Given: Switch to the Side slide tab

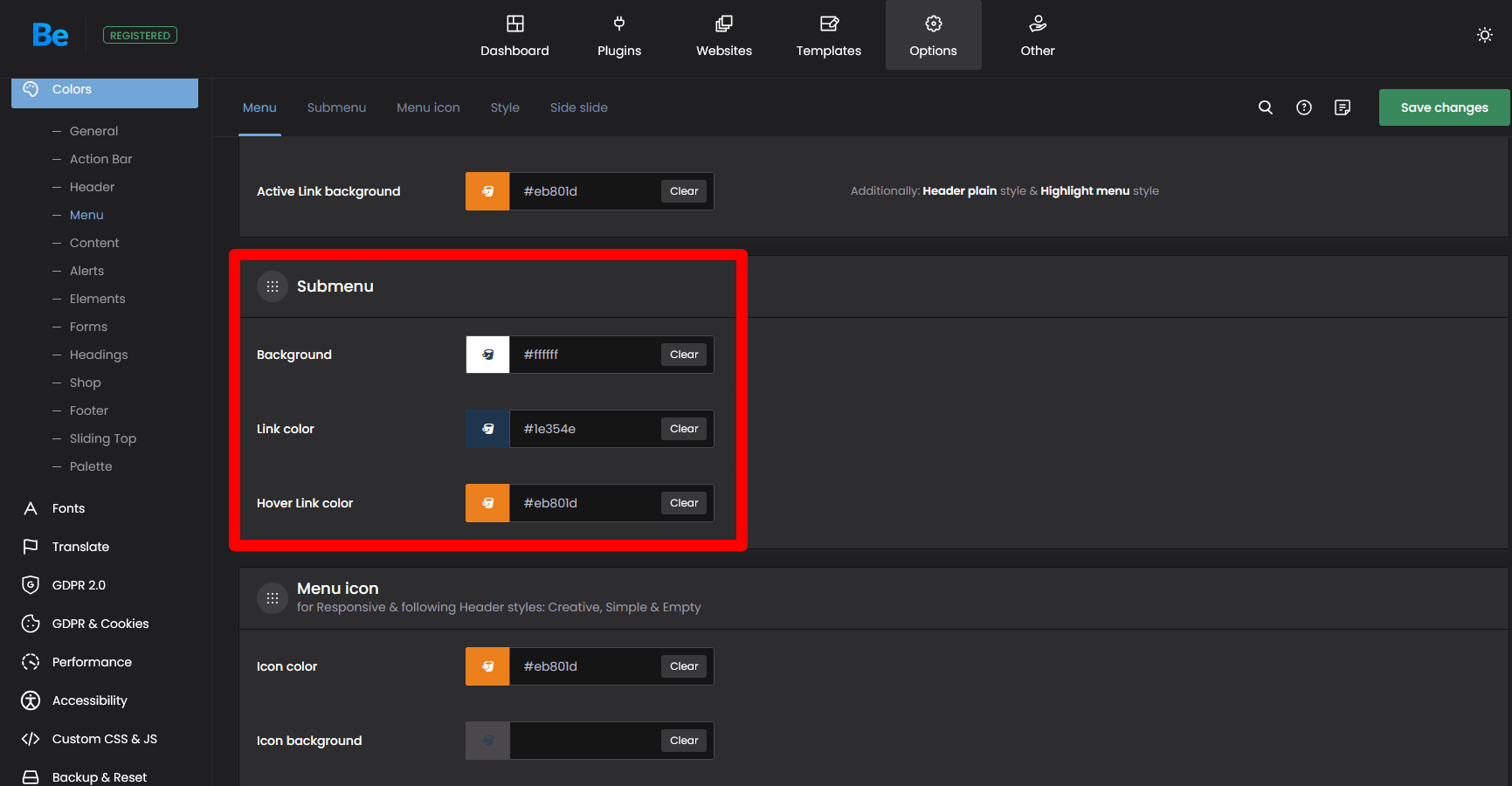Looking at the screenshot, I should tap(578, 107).
